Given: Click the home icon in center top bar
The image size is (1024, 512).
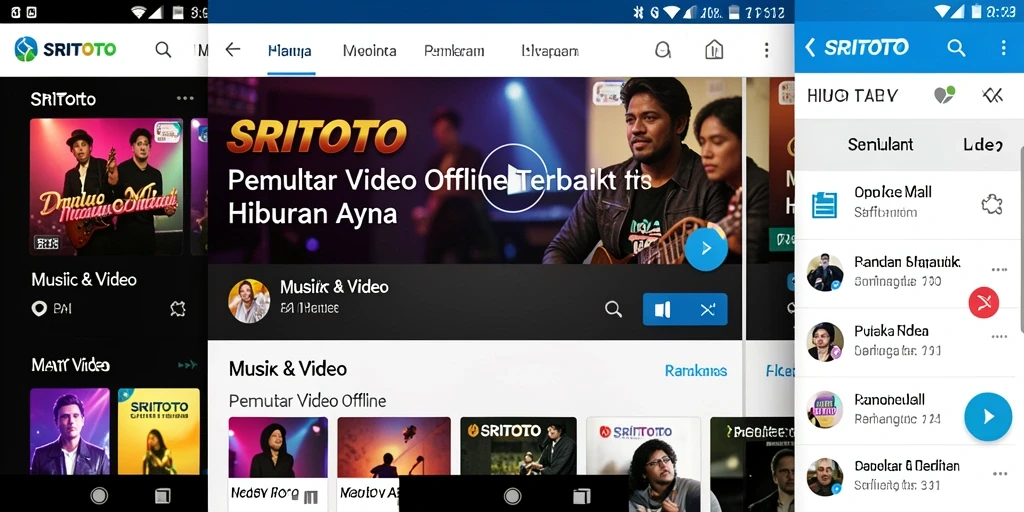Looking at the screenshot, I should 714,50.
